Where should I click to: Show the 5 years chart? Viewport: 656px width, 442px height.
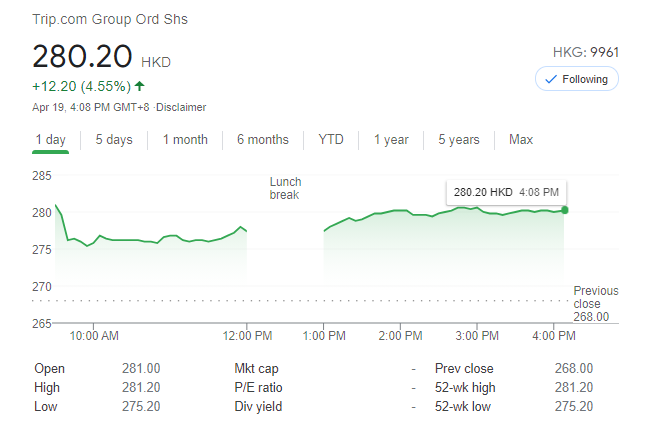pos(459,140)
